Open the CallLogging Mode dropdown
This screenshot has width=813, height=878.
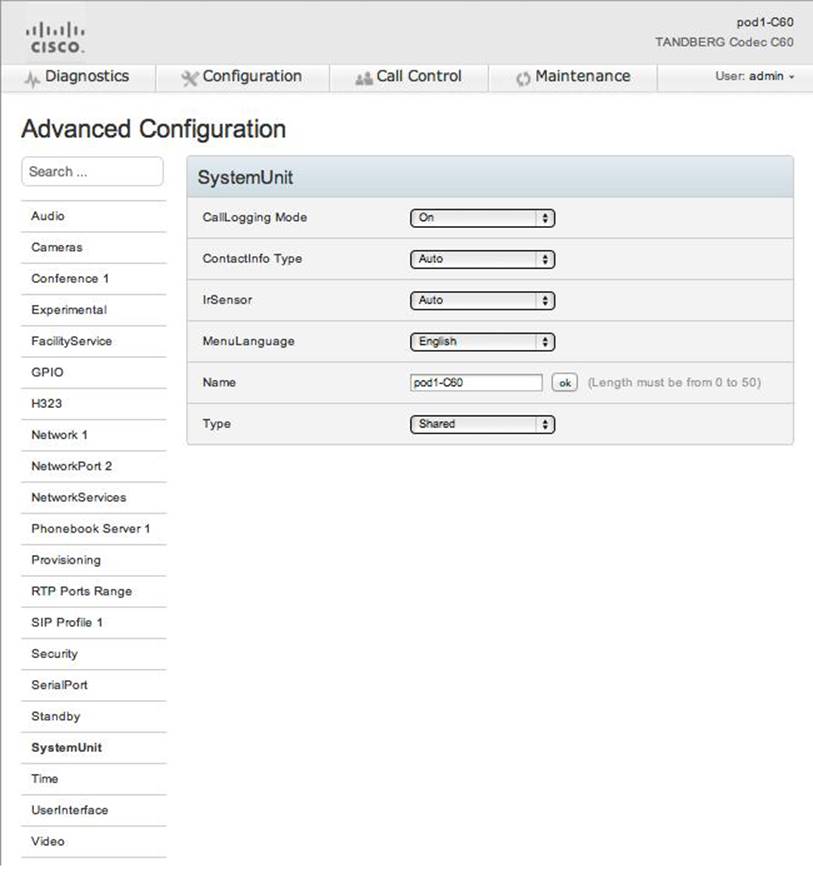(482, 218)
